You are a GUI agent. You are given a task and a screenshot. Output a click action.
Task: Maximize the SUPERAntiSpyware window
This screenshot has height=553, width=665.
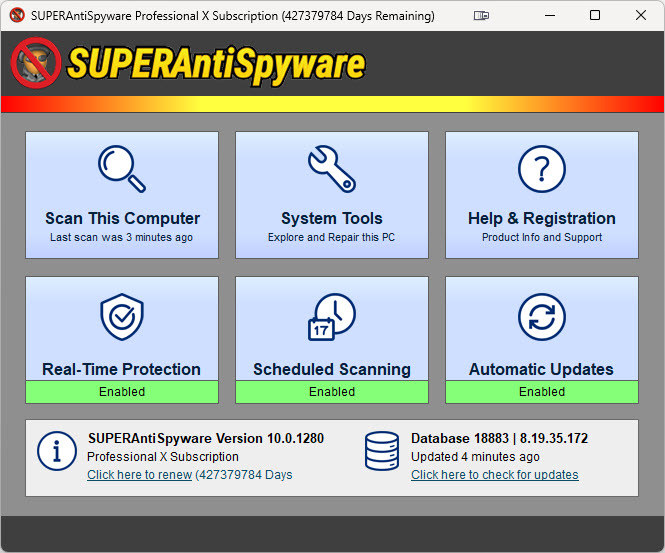[x=595, y=16]
